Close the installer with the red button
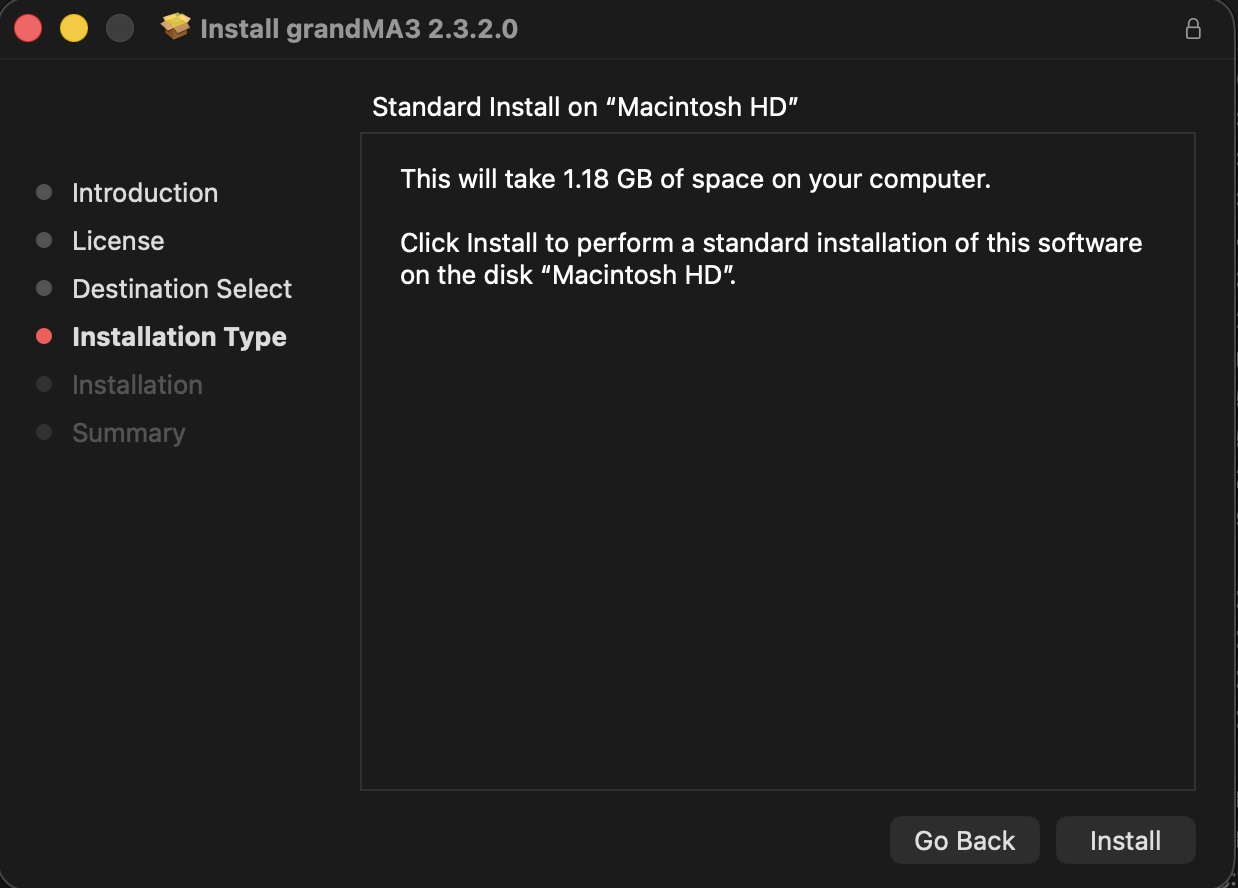Screen dimensions: 1238x888 coord(29,29)
